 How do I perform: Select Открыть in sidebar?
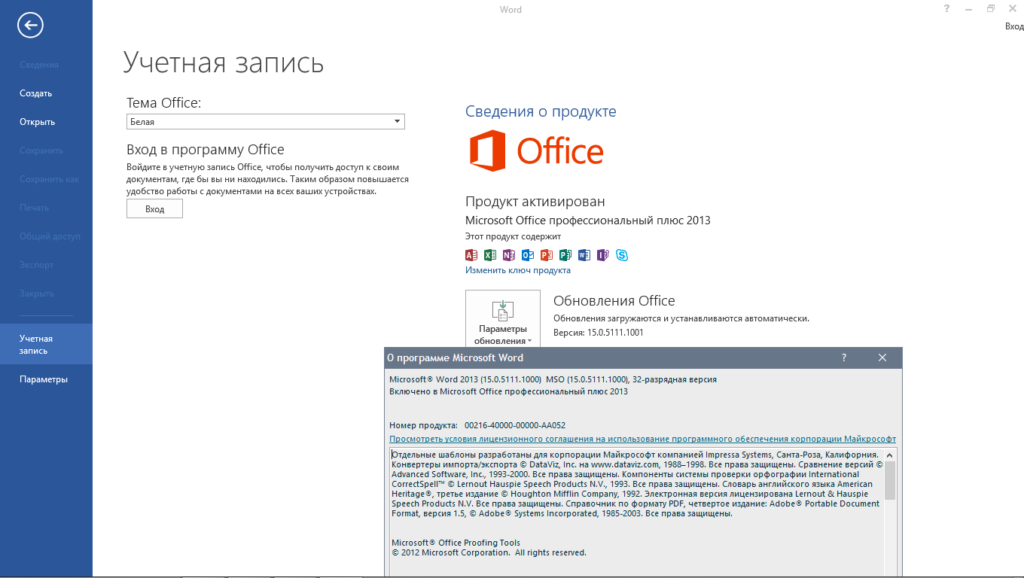(37, 122)
